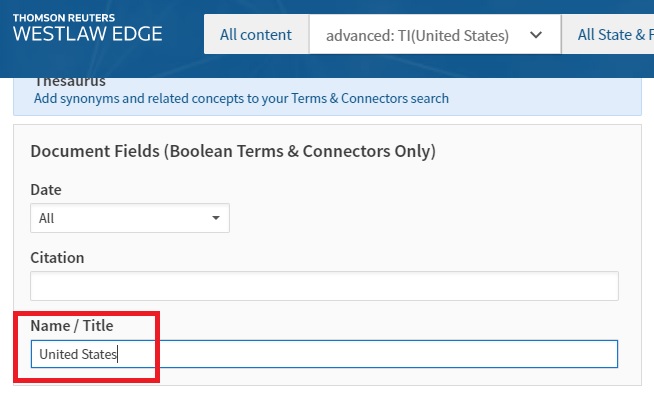Click the Date dropdown's small arrow
Screen dimensions: 654x401
click(x=215, y=217)
